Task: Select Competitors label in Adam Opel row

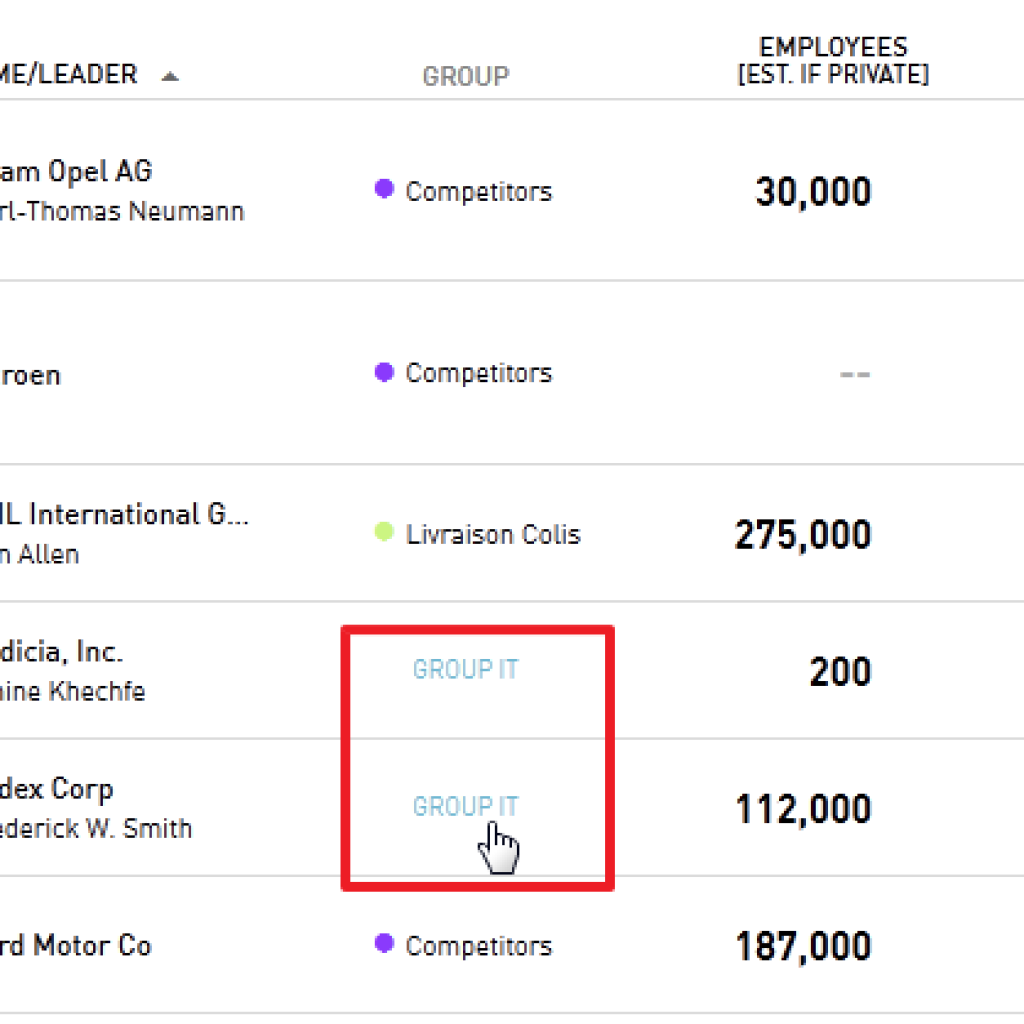Action: coord(479,192)
